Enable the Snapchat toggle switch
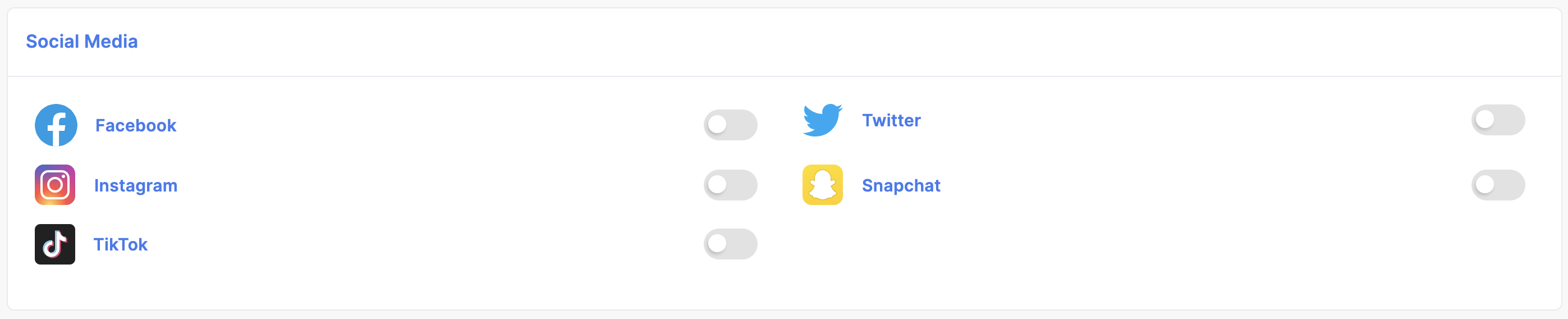The height and width of the screenshot is (319, 1568). 1498,184
